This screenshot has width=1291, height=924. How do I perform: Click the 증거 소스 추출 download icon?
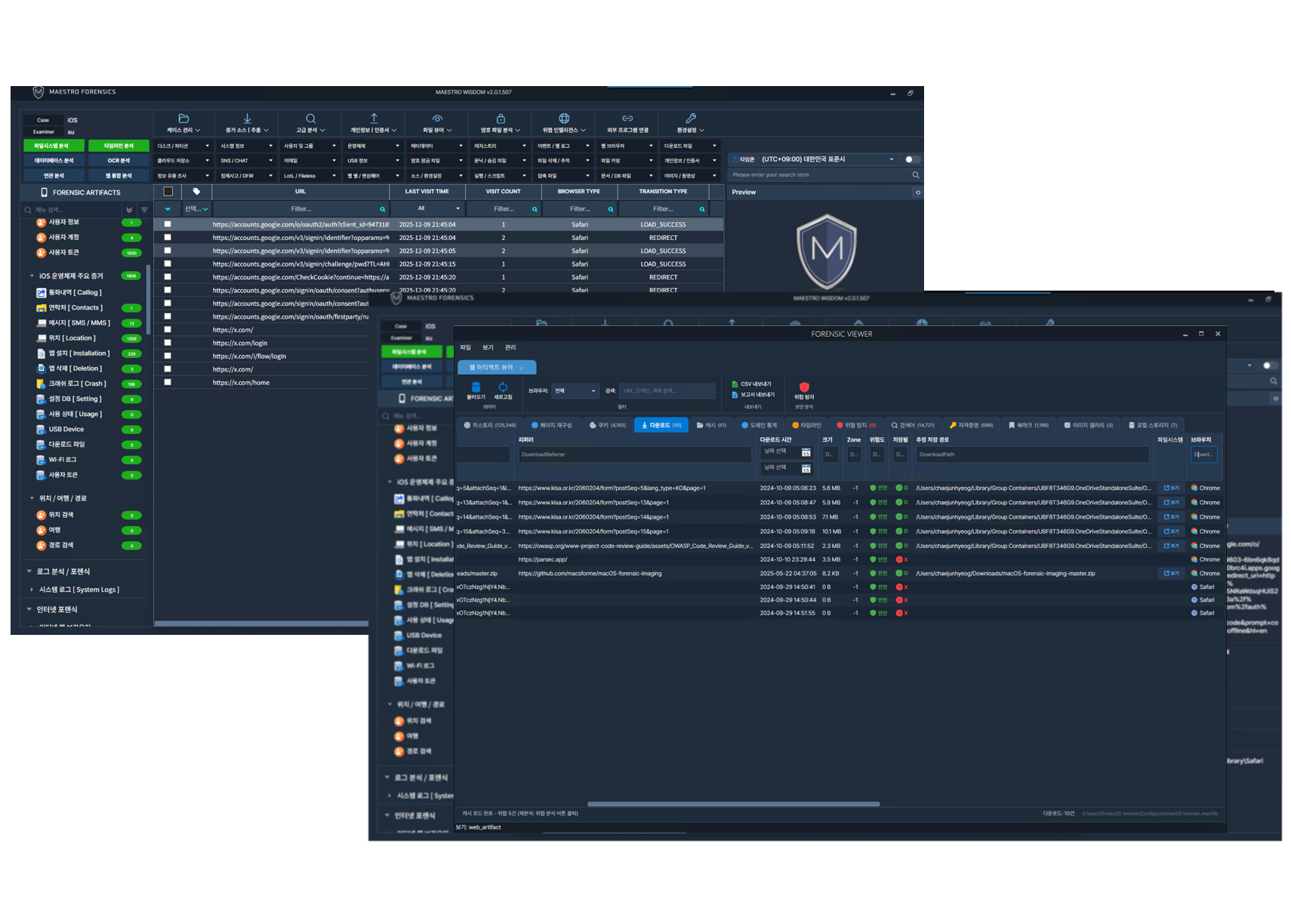tap(247, 119)
